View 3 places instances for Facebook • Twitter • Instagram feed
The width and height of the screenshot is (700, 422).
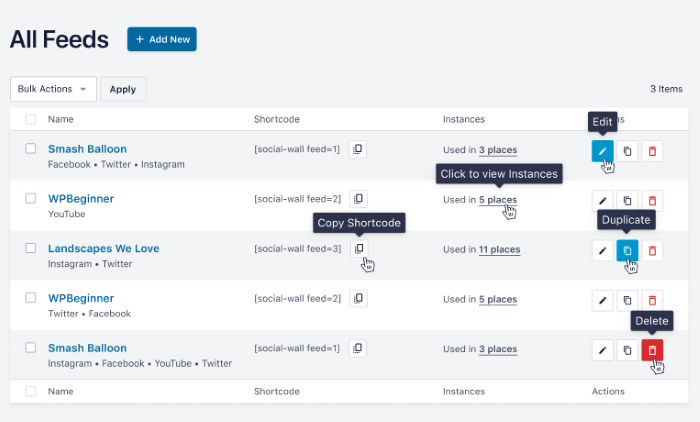coord(498,150)
